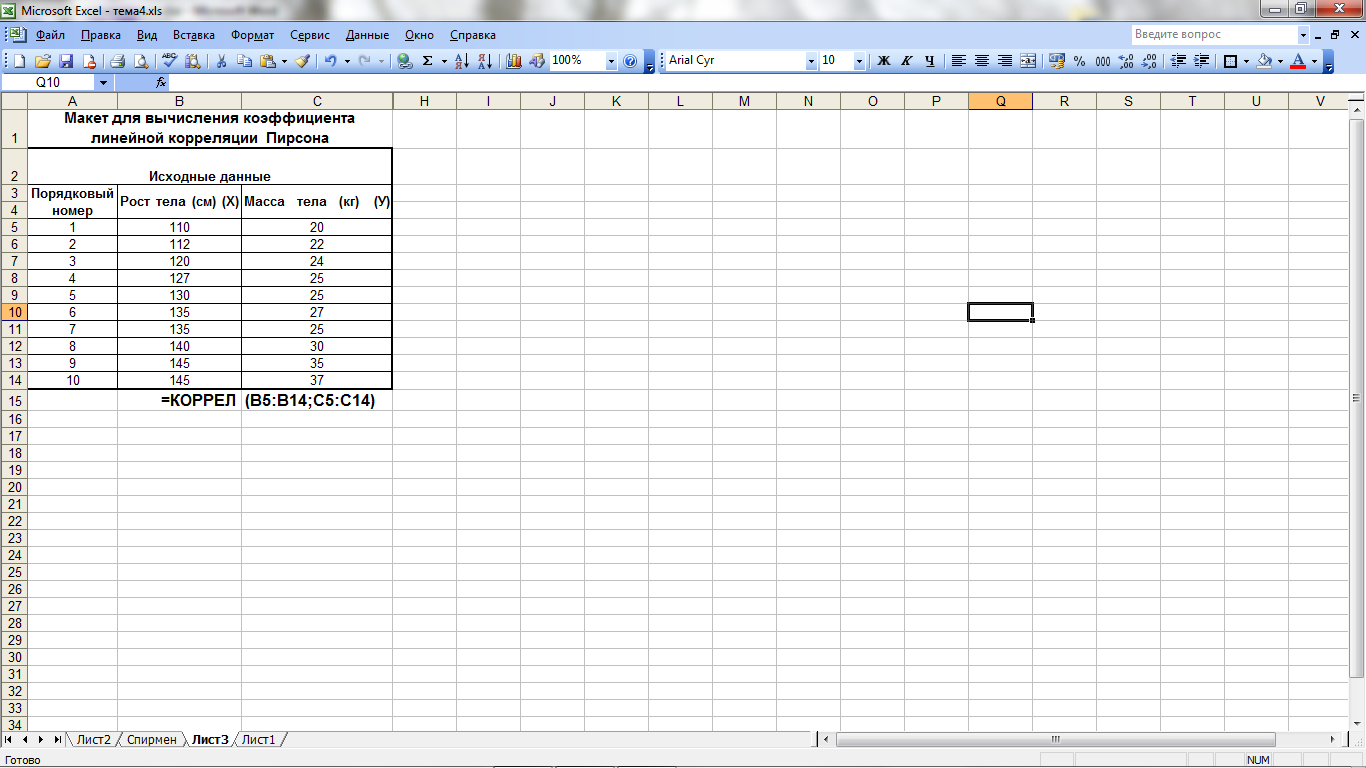The width and height of the screenshot is (1366, 768).
Task: Open undo history dropdown arrow
Action: pyautogui.click(x=347, y=61)
